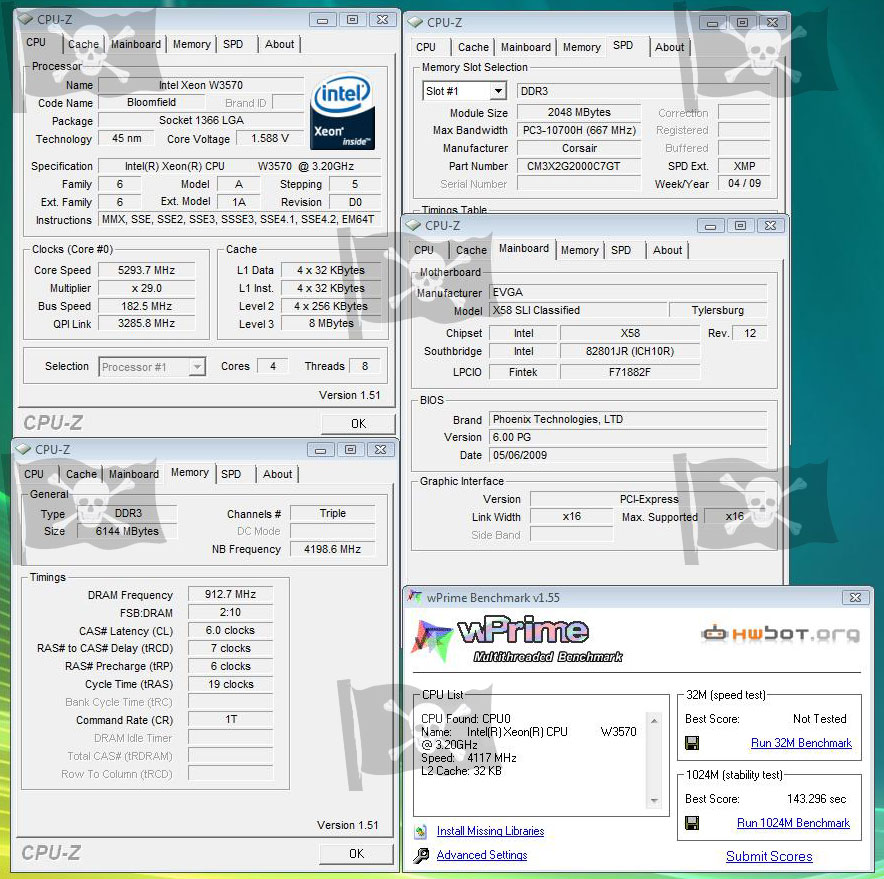Screen dimensions: 884x879
Task: Click the Level 3 cache 8 MBytes value
Action: coord(332,324)
